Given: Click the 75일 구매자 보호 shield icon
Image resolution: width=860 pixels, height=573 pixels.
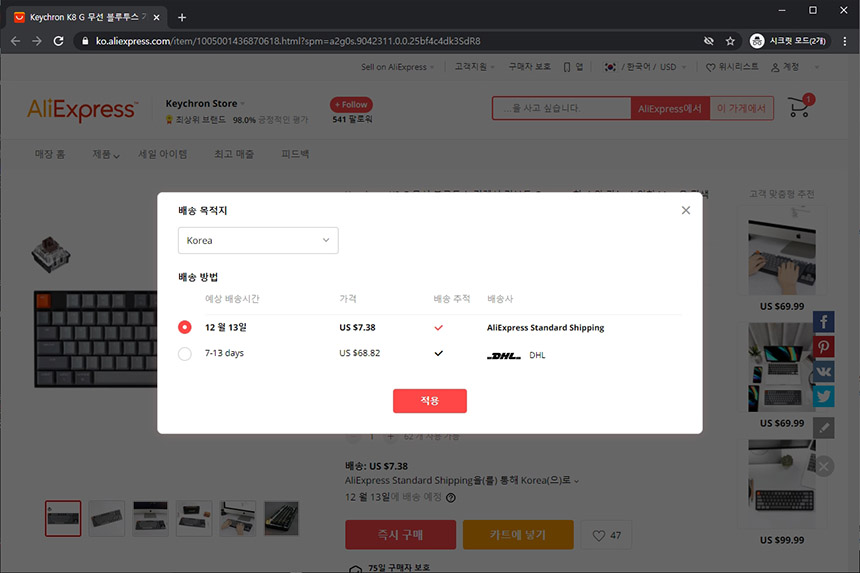Looking at the screenshot, I should (x=355, y=569).
